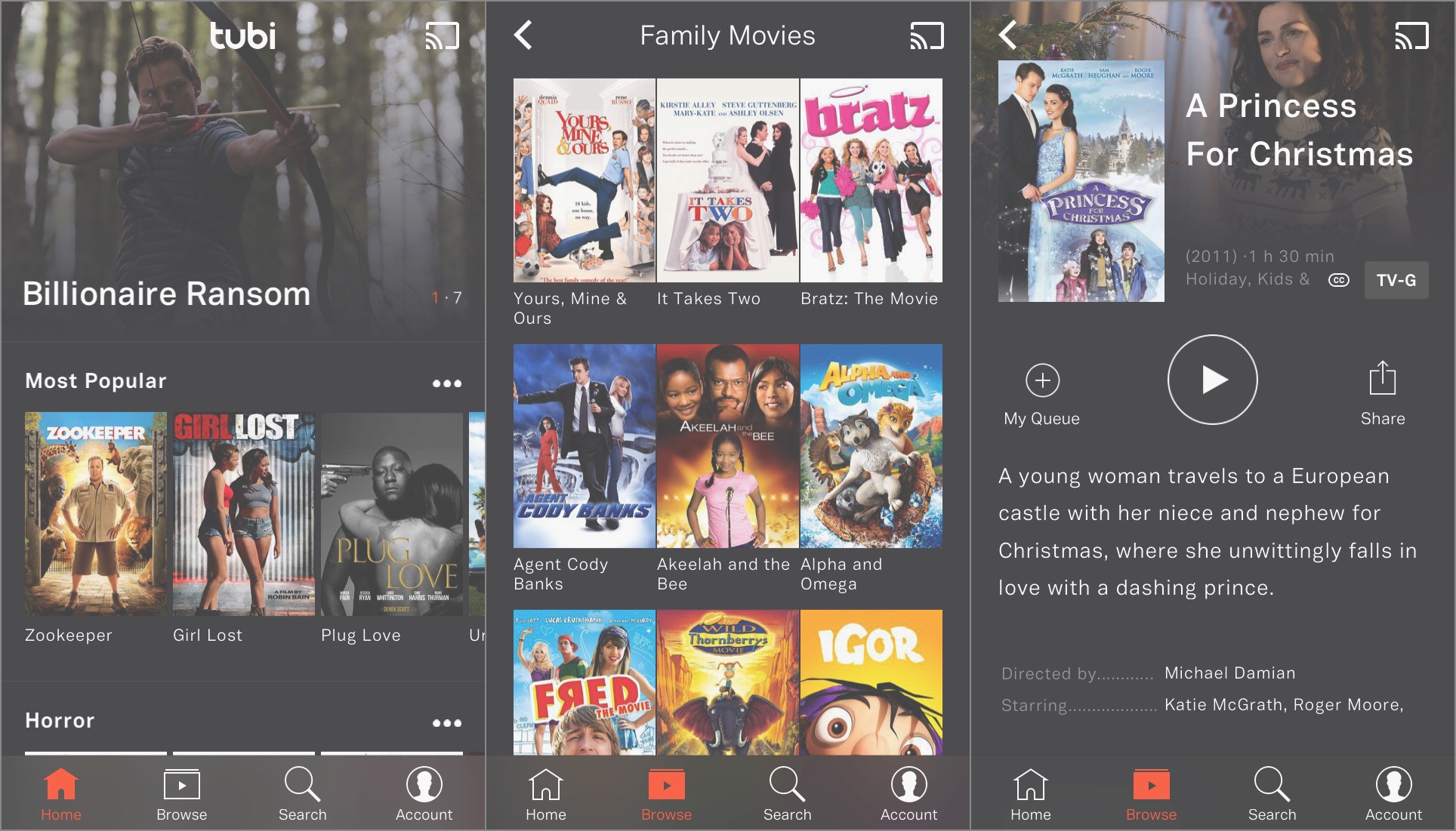Open the Akeelah and the Bee poster
1456x831 pixels.
[x=728, y=446]
